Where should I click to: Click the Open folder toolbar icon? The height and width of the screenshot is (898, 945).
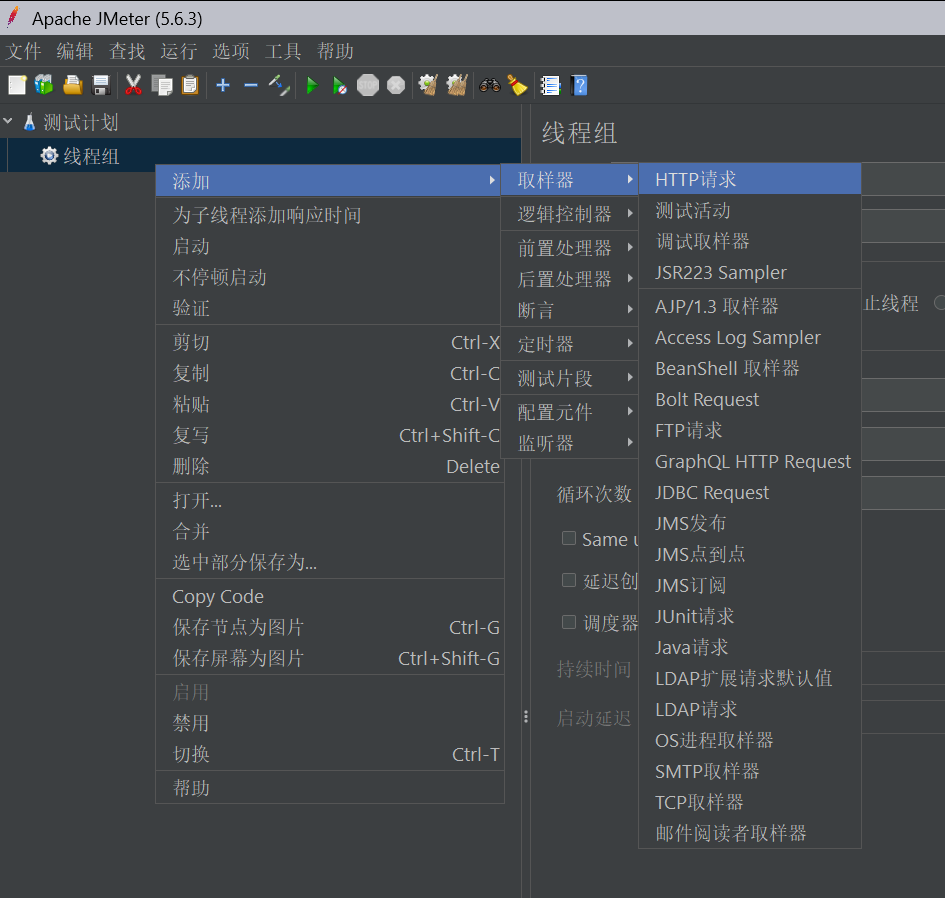point(73,85)
